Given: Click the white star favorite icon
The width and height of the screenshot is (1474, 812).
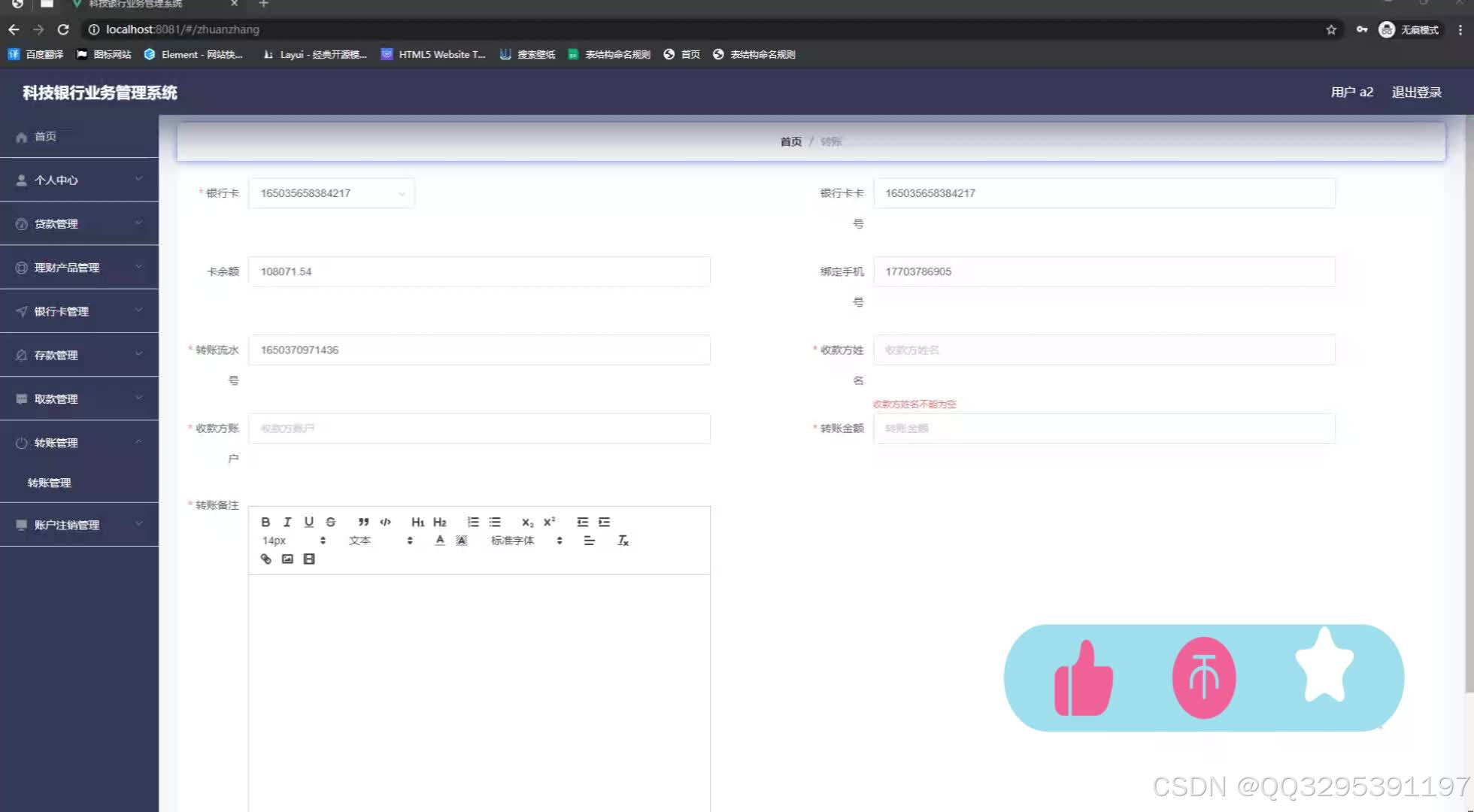Looking at the screenshot, I should (1324, 665).
